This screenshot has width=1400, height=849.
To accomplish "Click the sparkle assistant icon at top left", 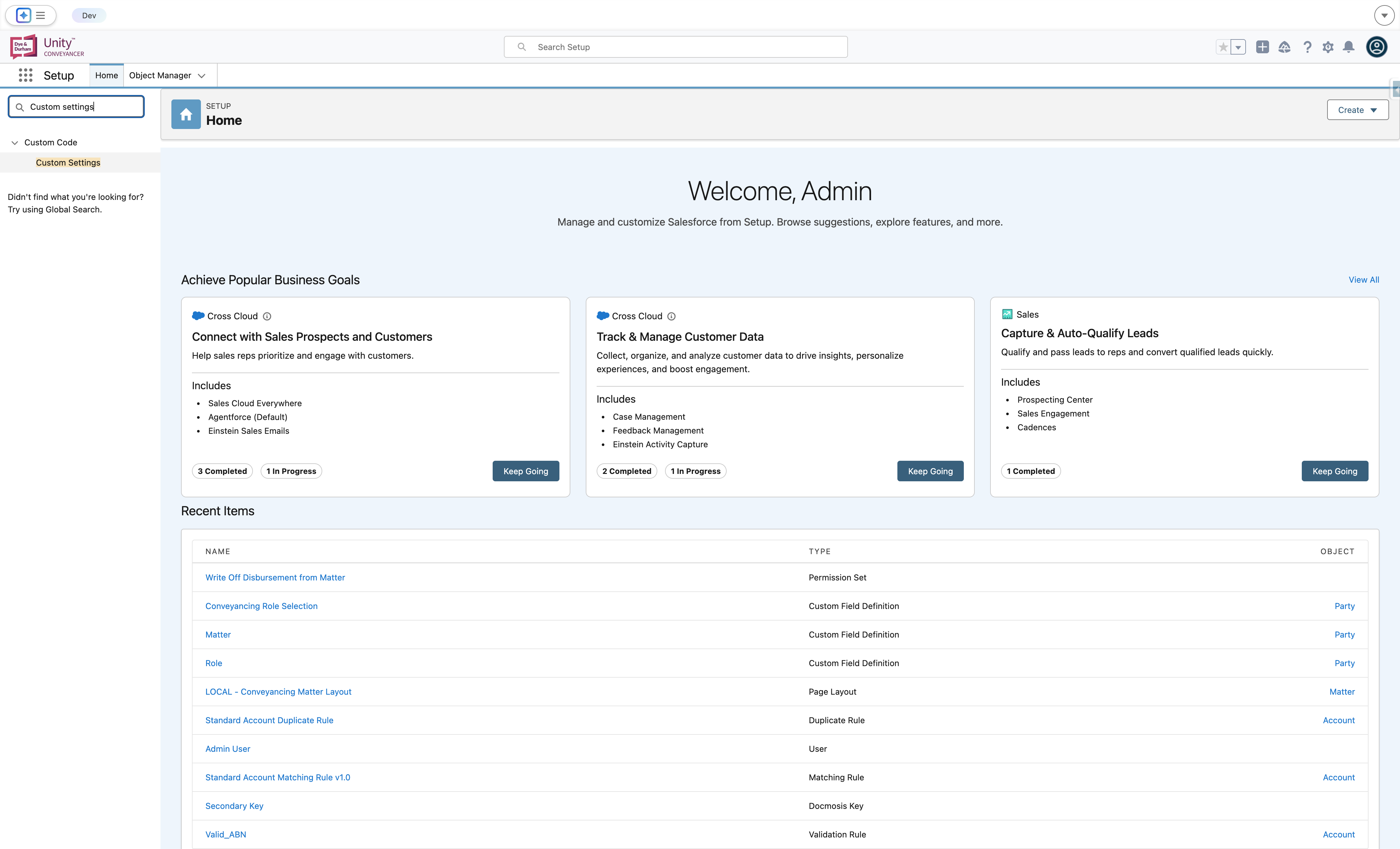I will click(23, 15).
